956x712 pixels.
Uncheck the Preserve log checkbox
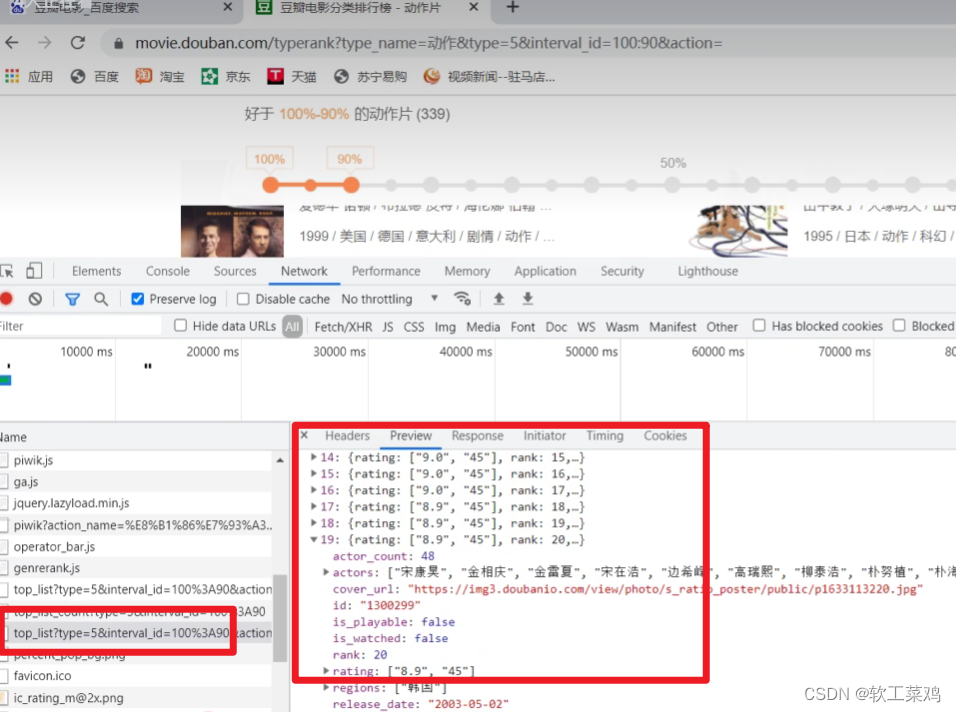point(138,299)
